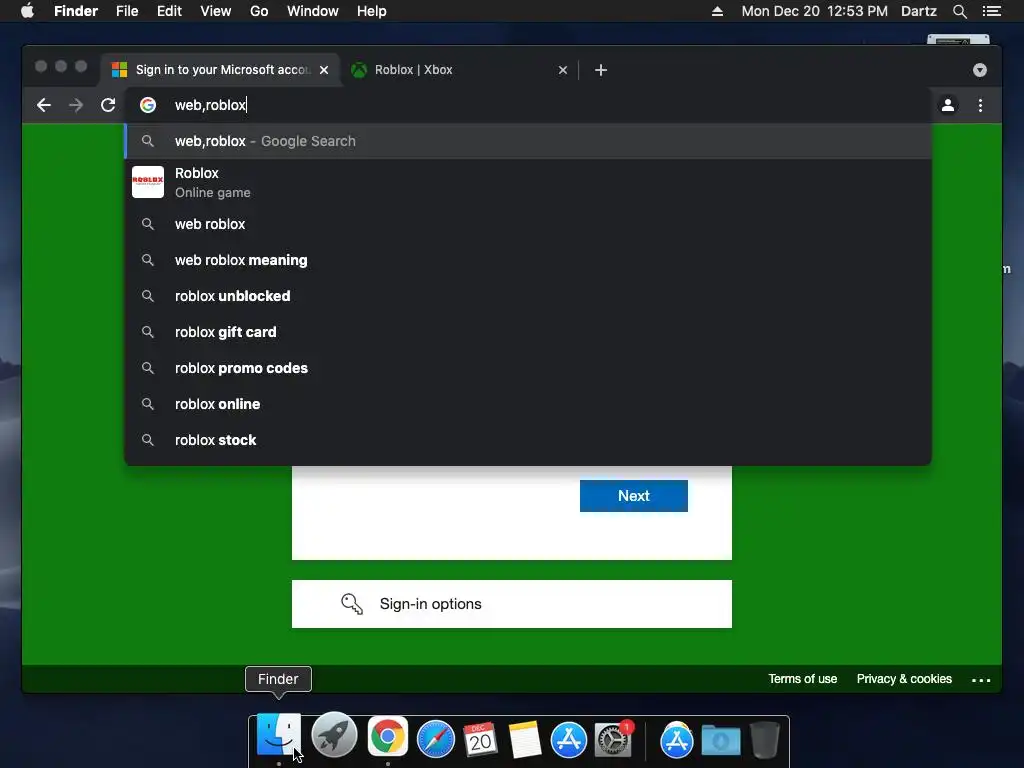The width and height of the screenshot is (1024, 768).
Task: Click the Google icon in the address bar
Action: [x=148, y=105]
